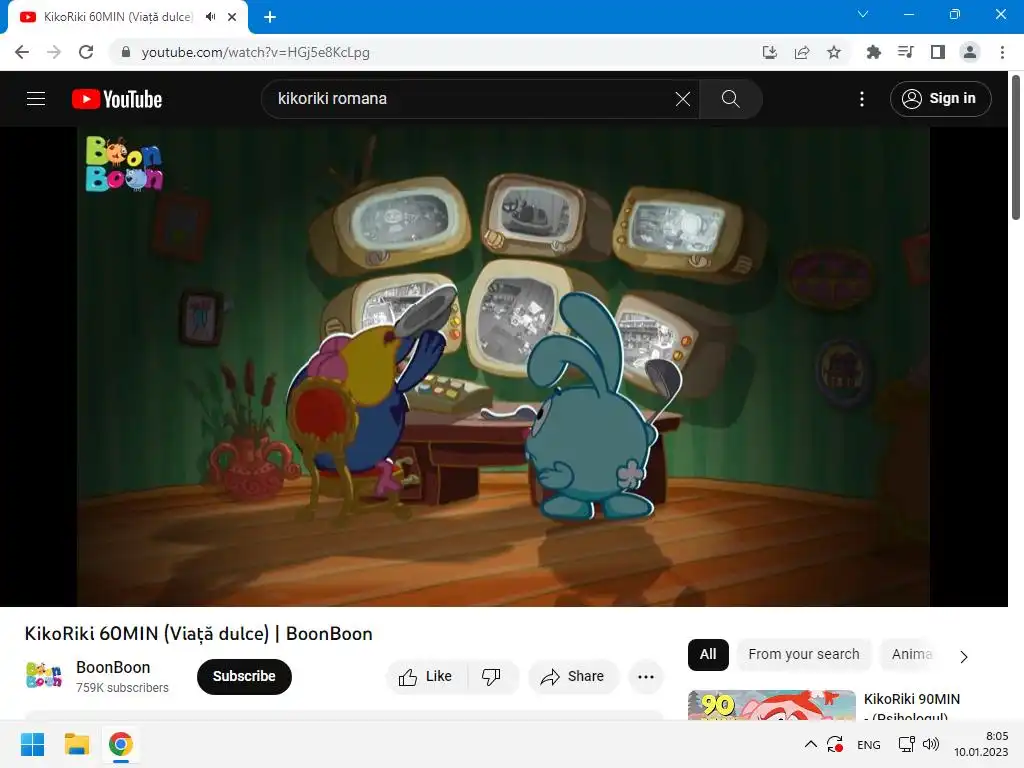
Task: Click the browser forward arrow
Action: (54, 52)
